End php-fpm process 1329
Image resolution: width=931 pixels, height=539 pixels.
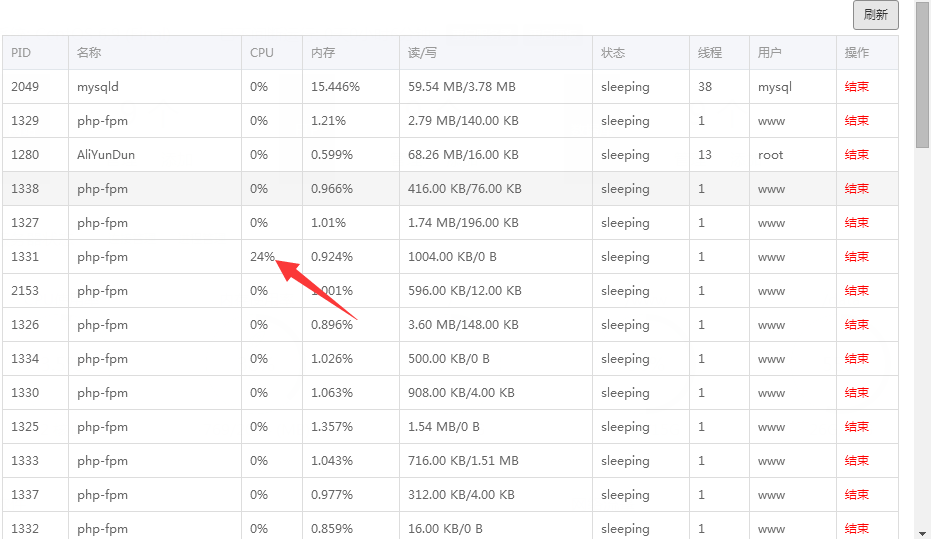click(x=856, y=121)
